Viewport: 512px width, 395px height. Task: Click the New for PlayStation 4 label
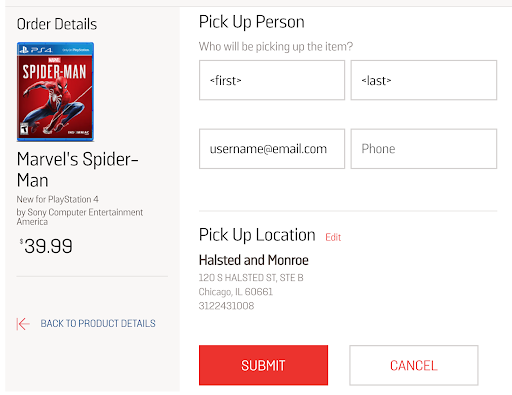[x=57, y=199]
